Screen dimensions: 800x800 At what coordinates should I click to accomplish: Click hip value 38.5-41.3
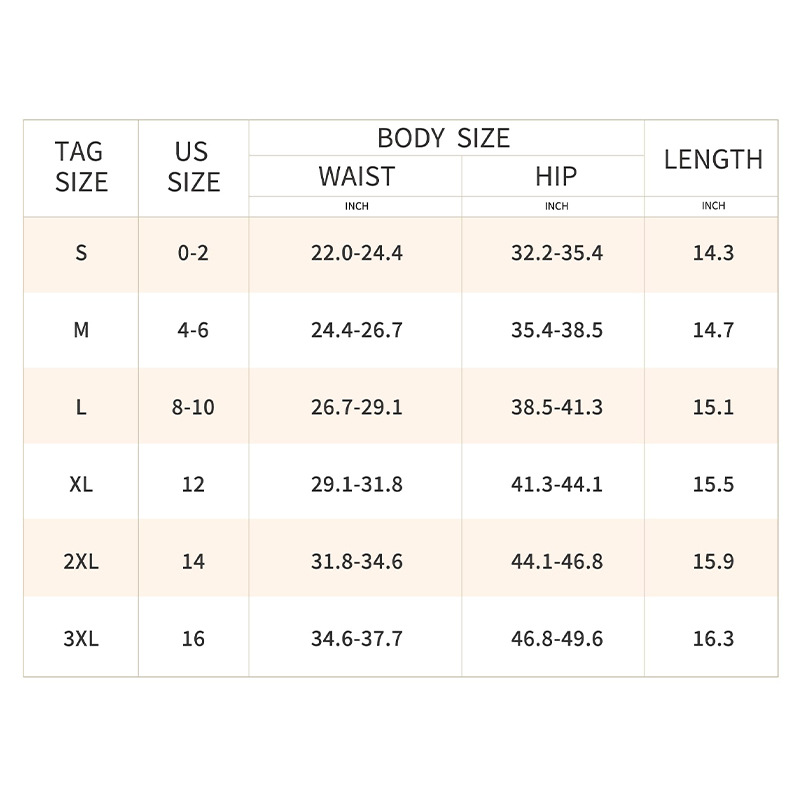pos(556,407)
